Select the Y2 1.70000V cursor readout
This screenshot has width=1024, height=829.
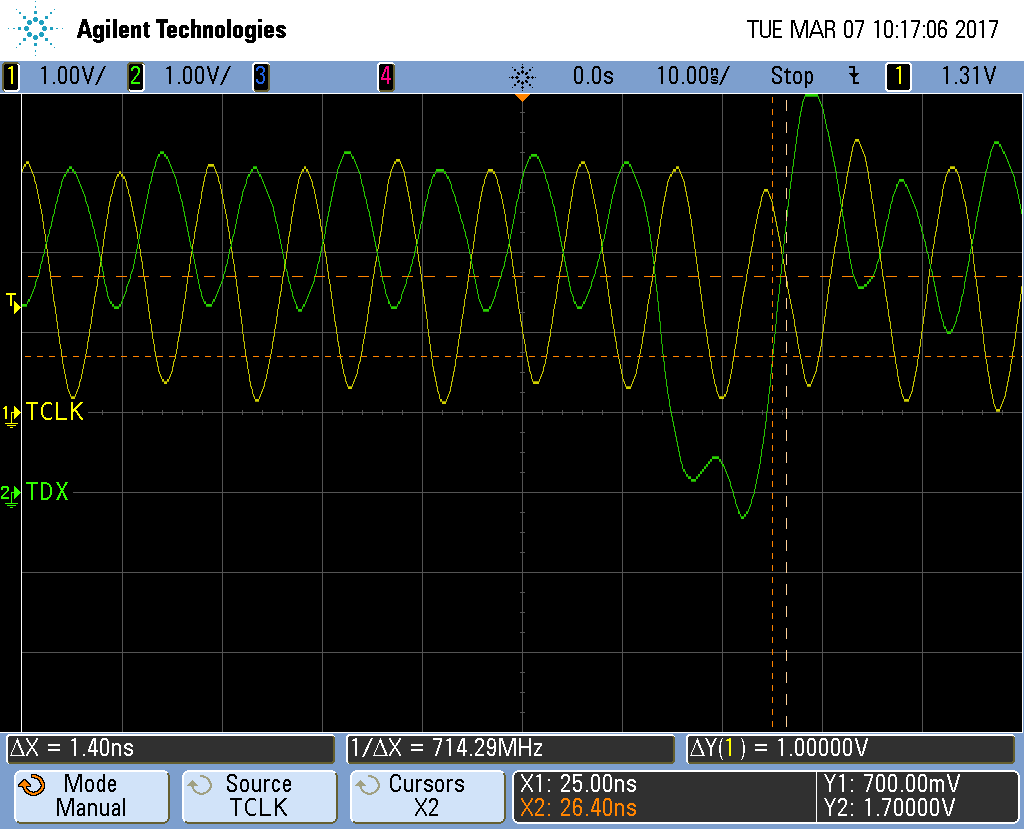pyautogui.click(x=888, y=807)
